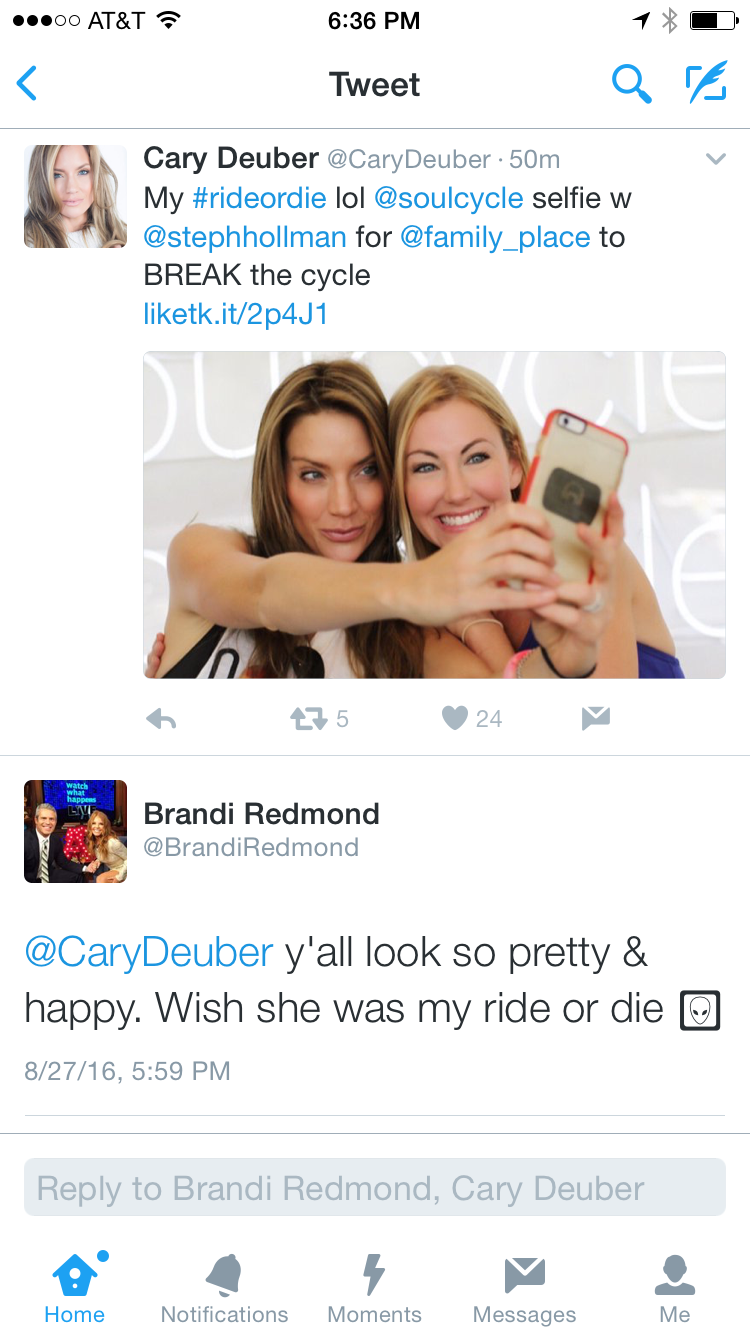Open the @soulcycle mention
The height and width of the screenshot is (1334, 750).
click(448, 198)
